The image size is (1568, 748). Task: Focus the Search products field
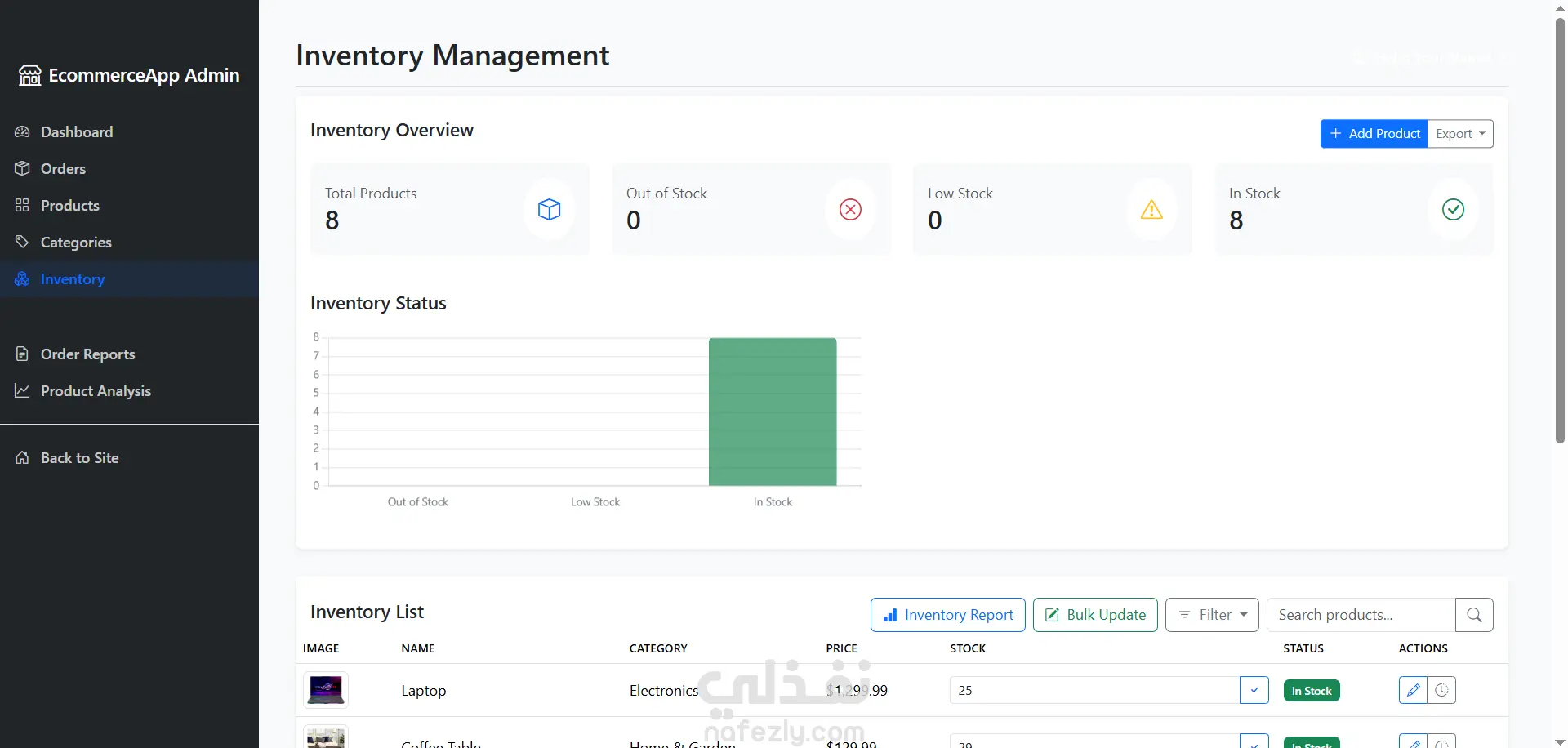point(1361,615)
